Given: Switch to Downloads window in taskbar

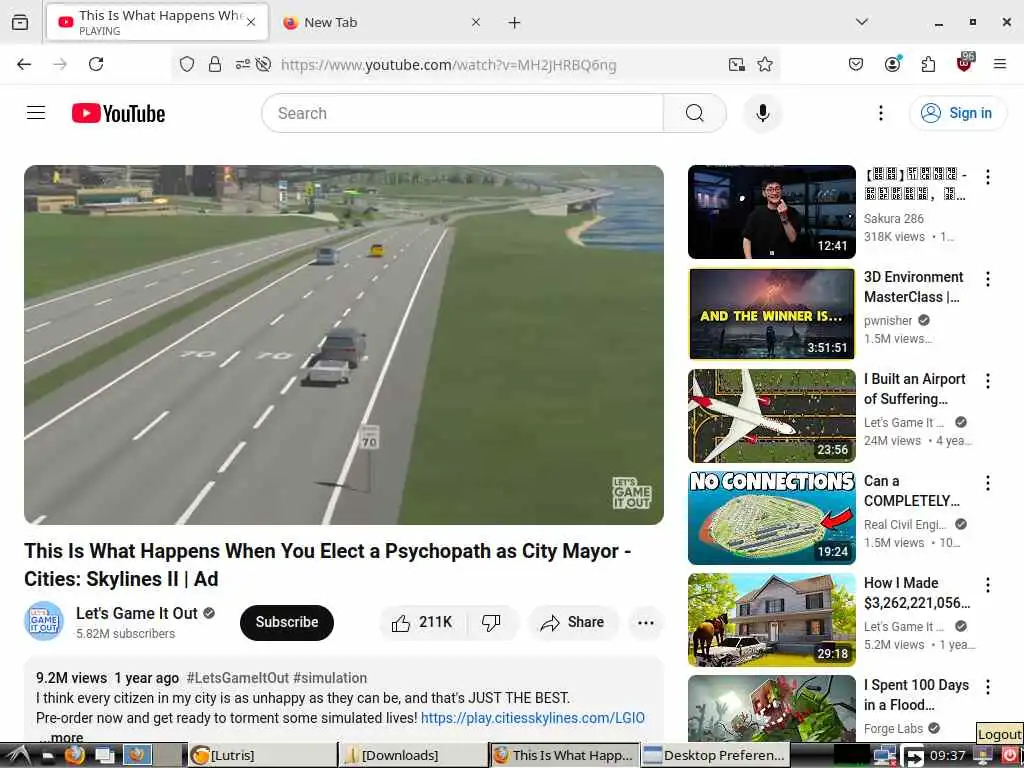Looking at the screenshot, I should tap(413, 756).
